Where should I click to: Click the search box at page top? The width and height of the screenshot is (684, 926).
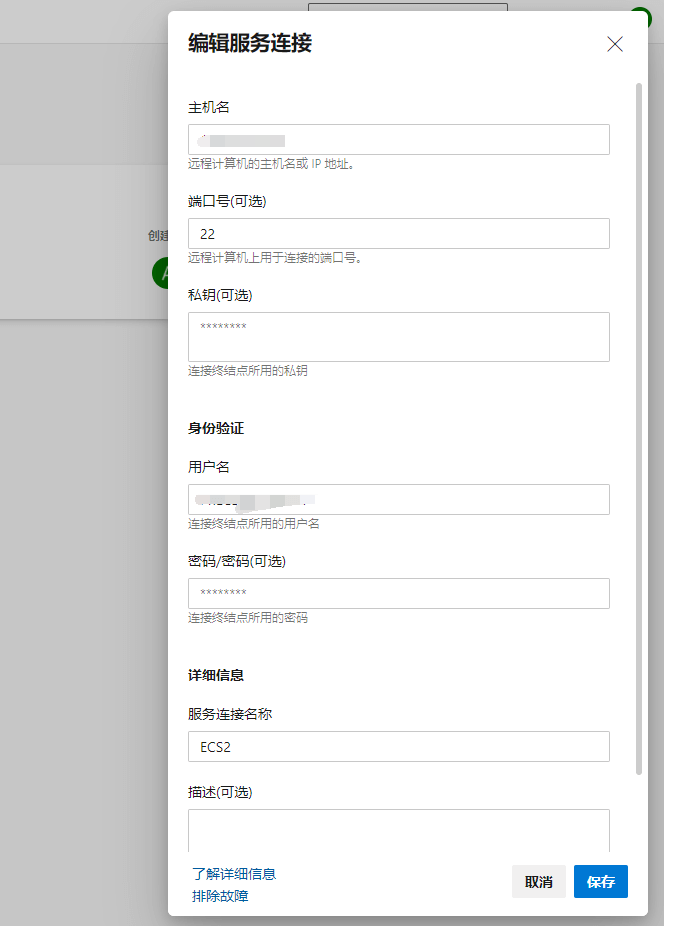[407, 8]
